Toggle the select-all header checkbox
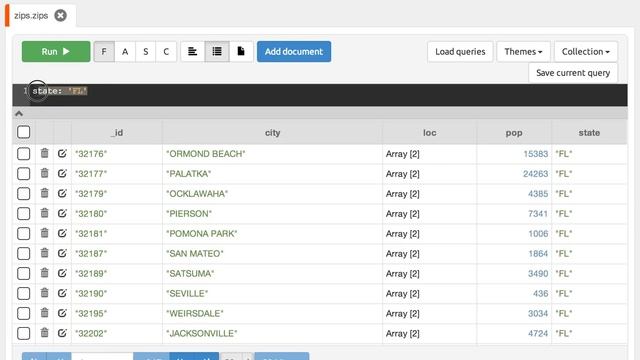This screenshot has height=360, width=640. coord(24,132)
